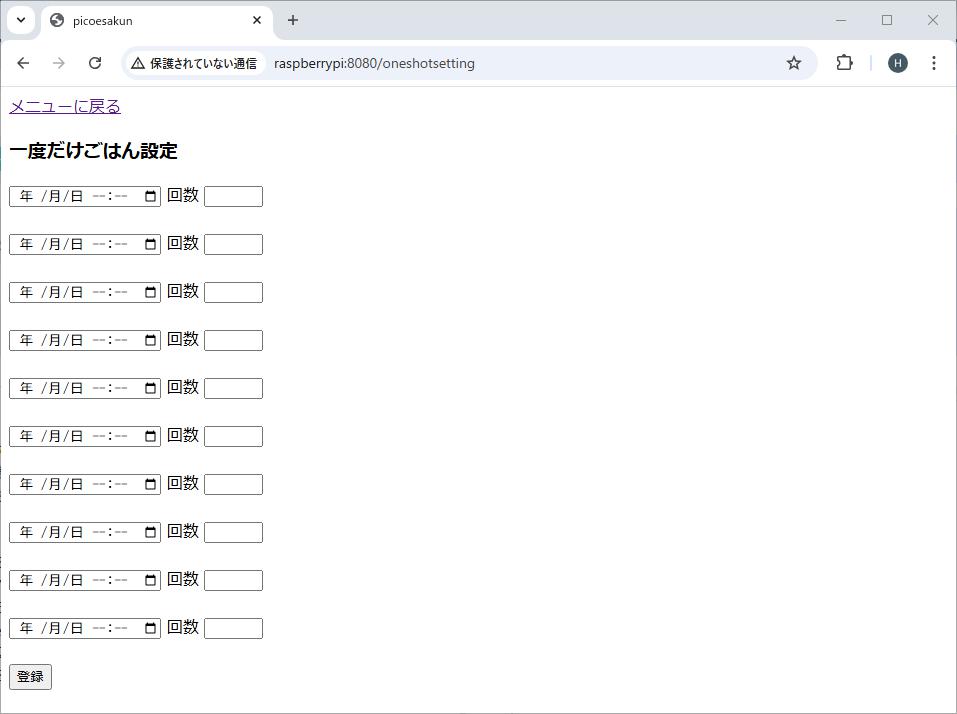Screen dimensions: 957x714
Task: Close the picoesakun tab
Action: (257, 20)
